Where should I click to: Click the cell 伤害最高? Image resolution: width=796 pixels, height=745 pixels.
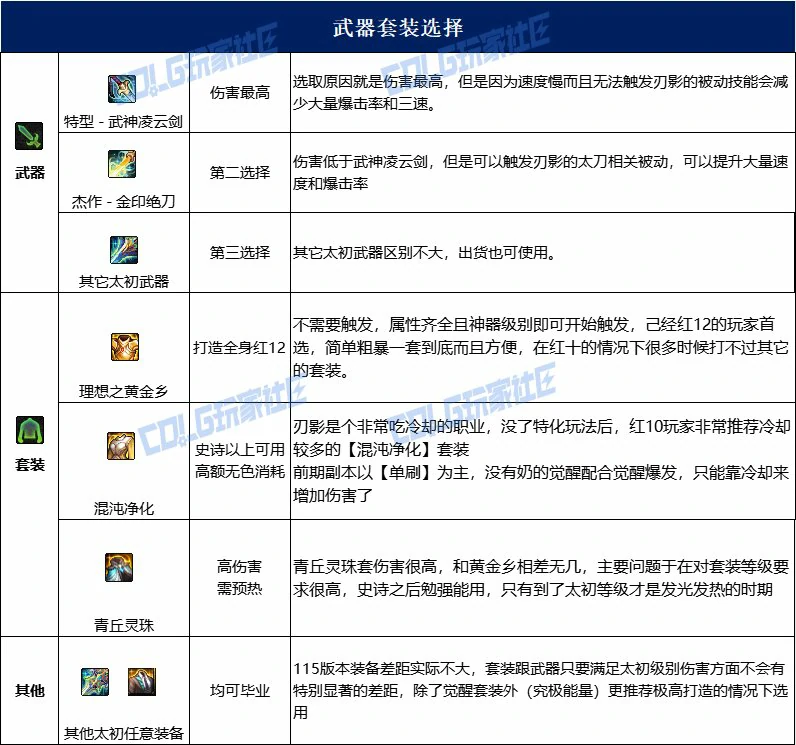click(240, 93)
